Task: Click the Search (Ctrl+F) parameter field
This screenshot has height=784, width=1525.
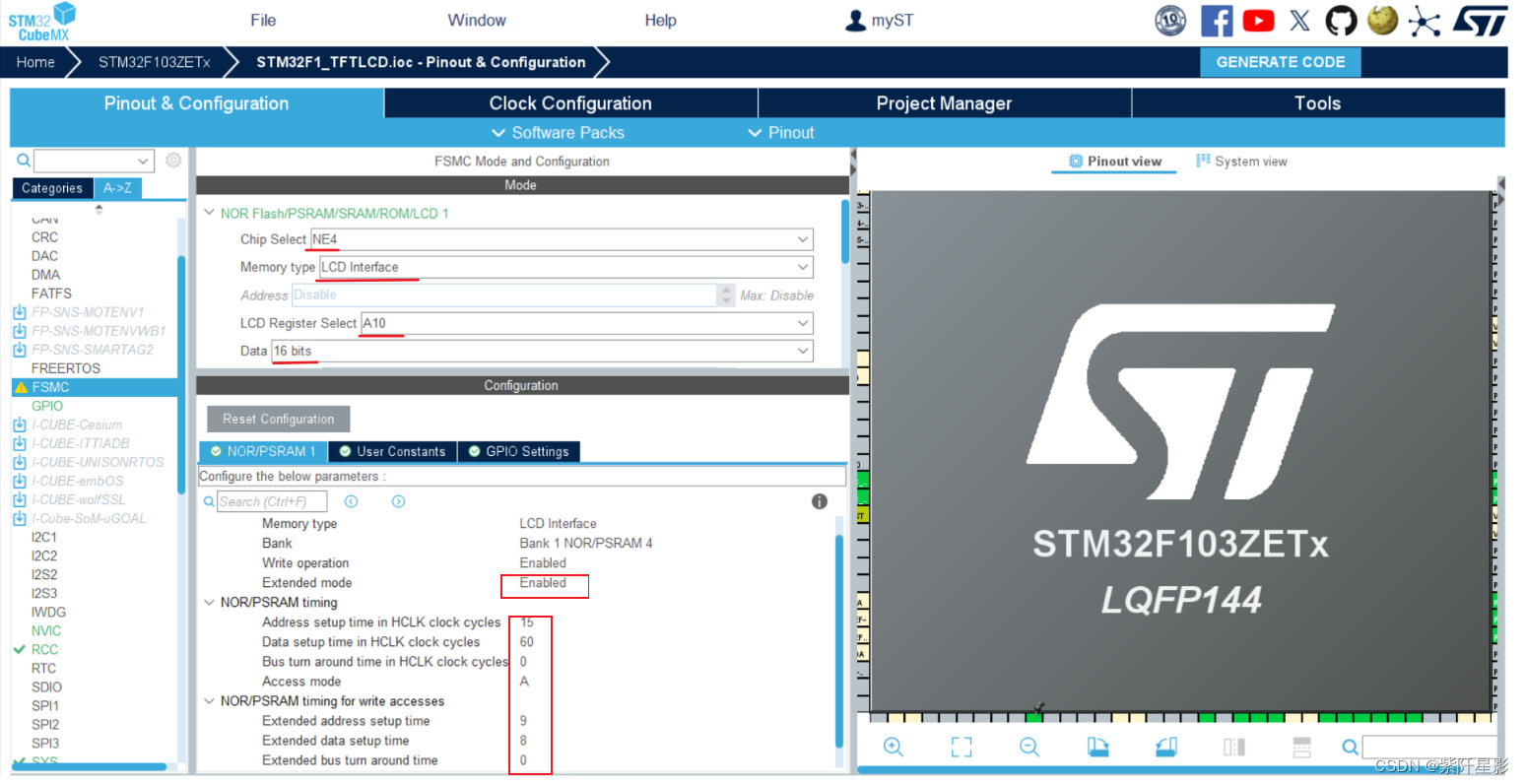Action: pyautogui.click(x=271, y=501)
